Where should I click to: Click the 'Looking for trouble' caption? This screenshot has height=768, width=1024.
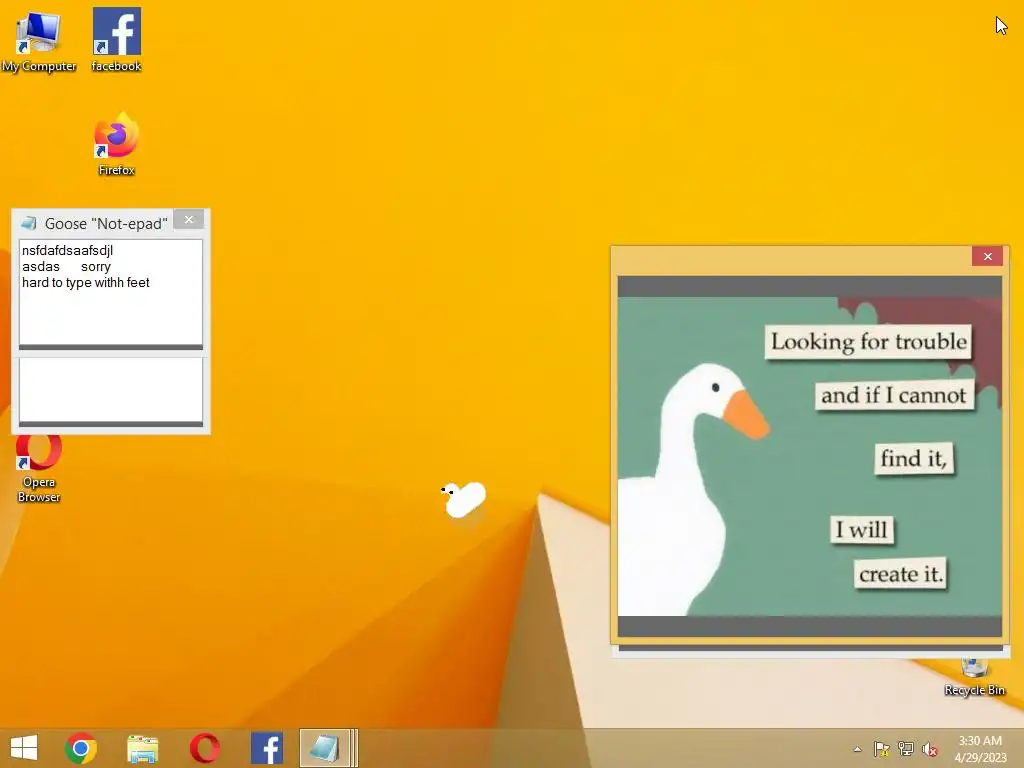868,342
